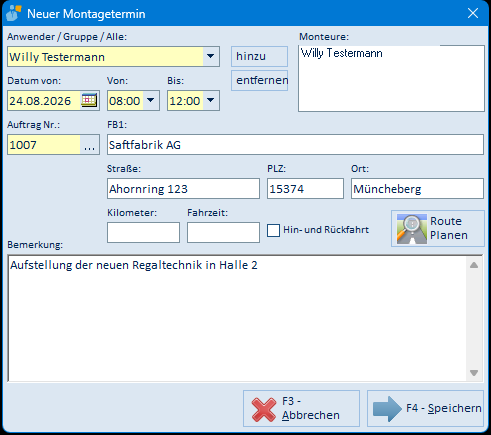This screenshot has width=491, height=435.
Task: Click the scroll down arrow in Bemerkung
Action: [474, 373]
